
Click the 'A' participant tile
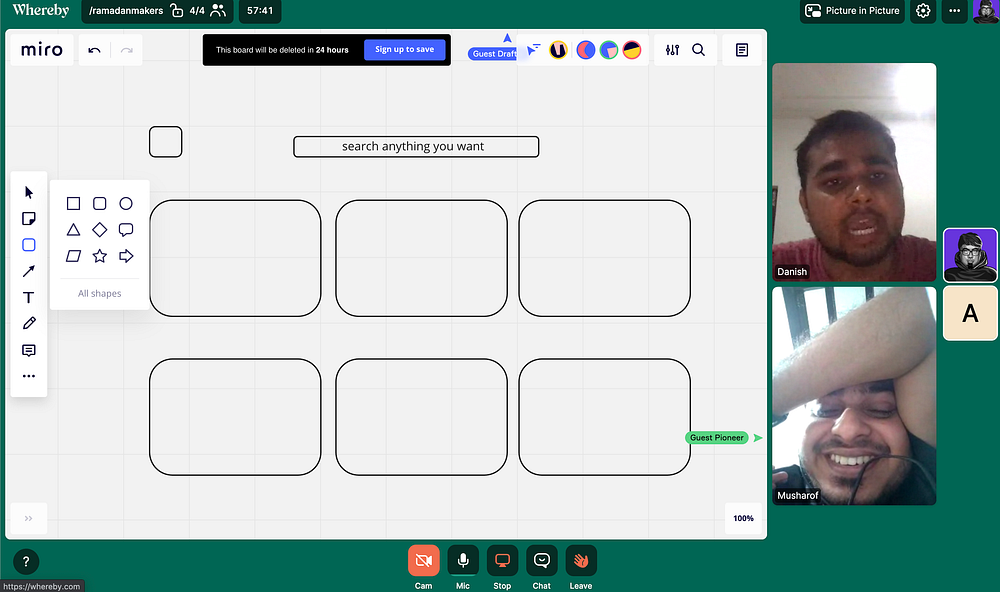(971, 313)
